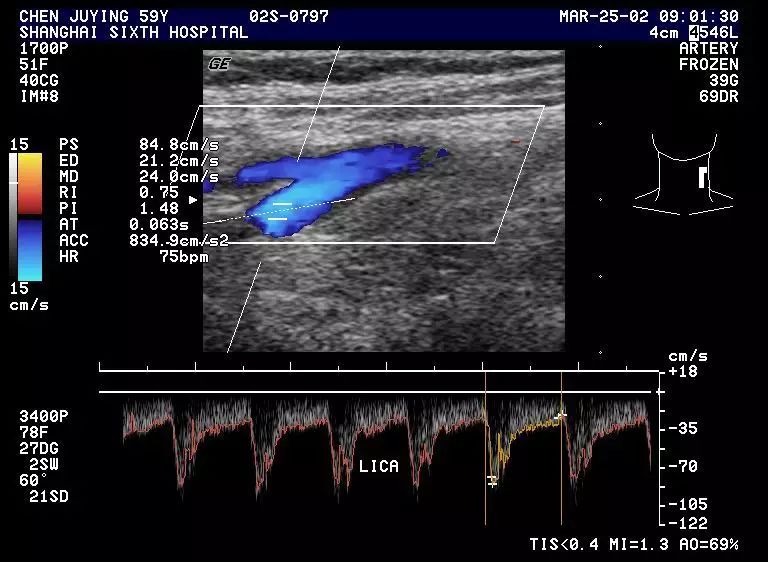Click the end diastolic caliper on waveform
This screenshot has height=562, width=768.
pos(561,416)
